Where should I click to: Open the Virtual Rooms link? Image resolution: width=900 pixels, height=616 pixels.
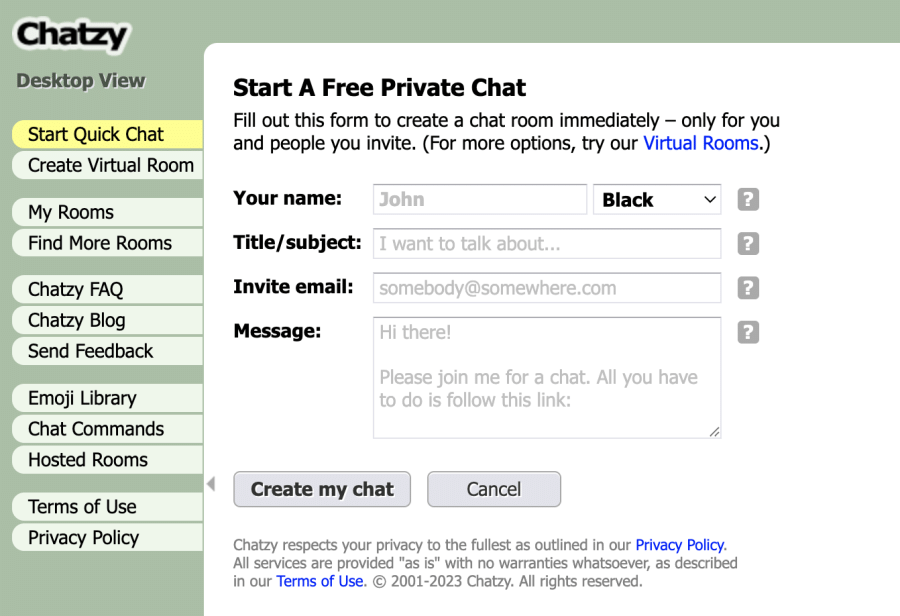[700, 143]
